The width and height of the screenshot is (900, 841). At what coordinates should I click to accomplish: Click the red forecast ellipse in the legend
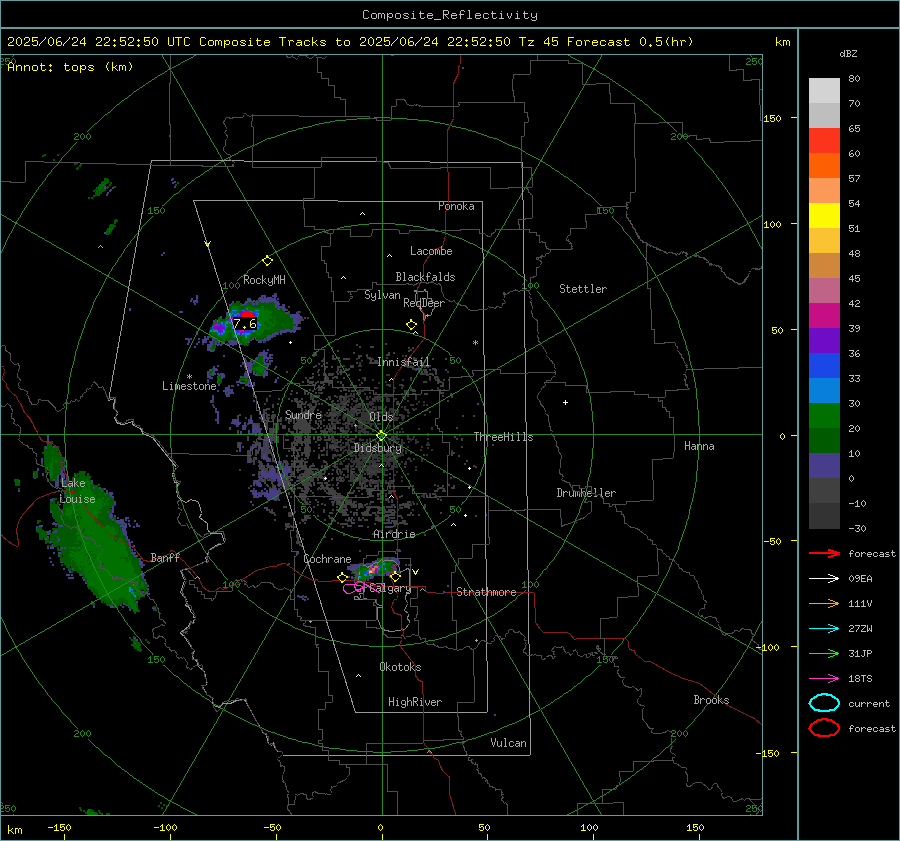click(824, 728)
